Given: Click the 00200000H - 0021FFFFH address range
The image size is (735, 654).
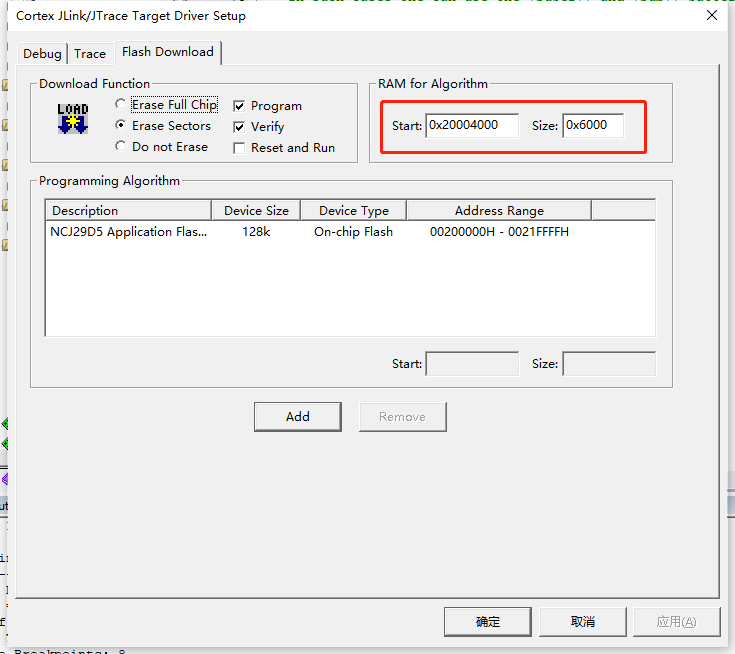Looking at the screenshot, I should coord(499,232).
